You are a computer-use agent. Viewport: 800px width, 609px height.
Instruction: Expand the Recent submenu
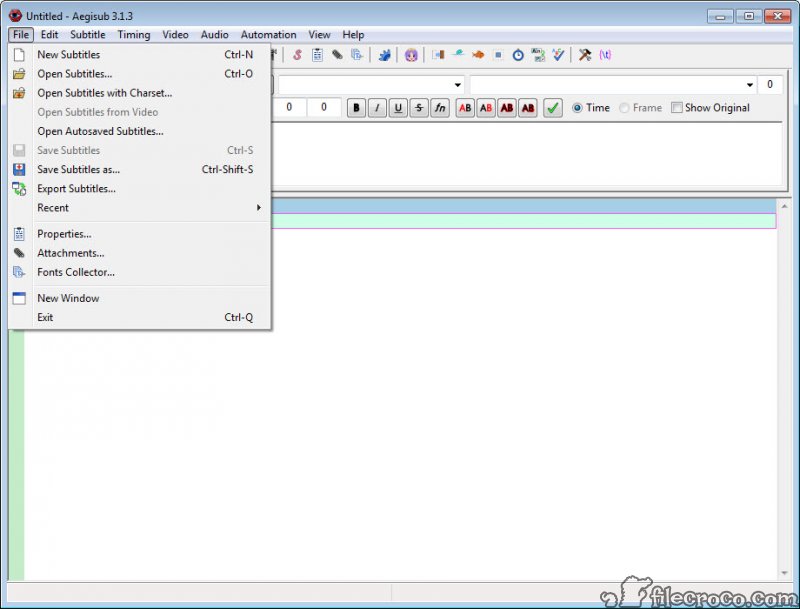tap(139, 208)
